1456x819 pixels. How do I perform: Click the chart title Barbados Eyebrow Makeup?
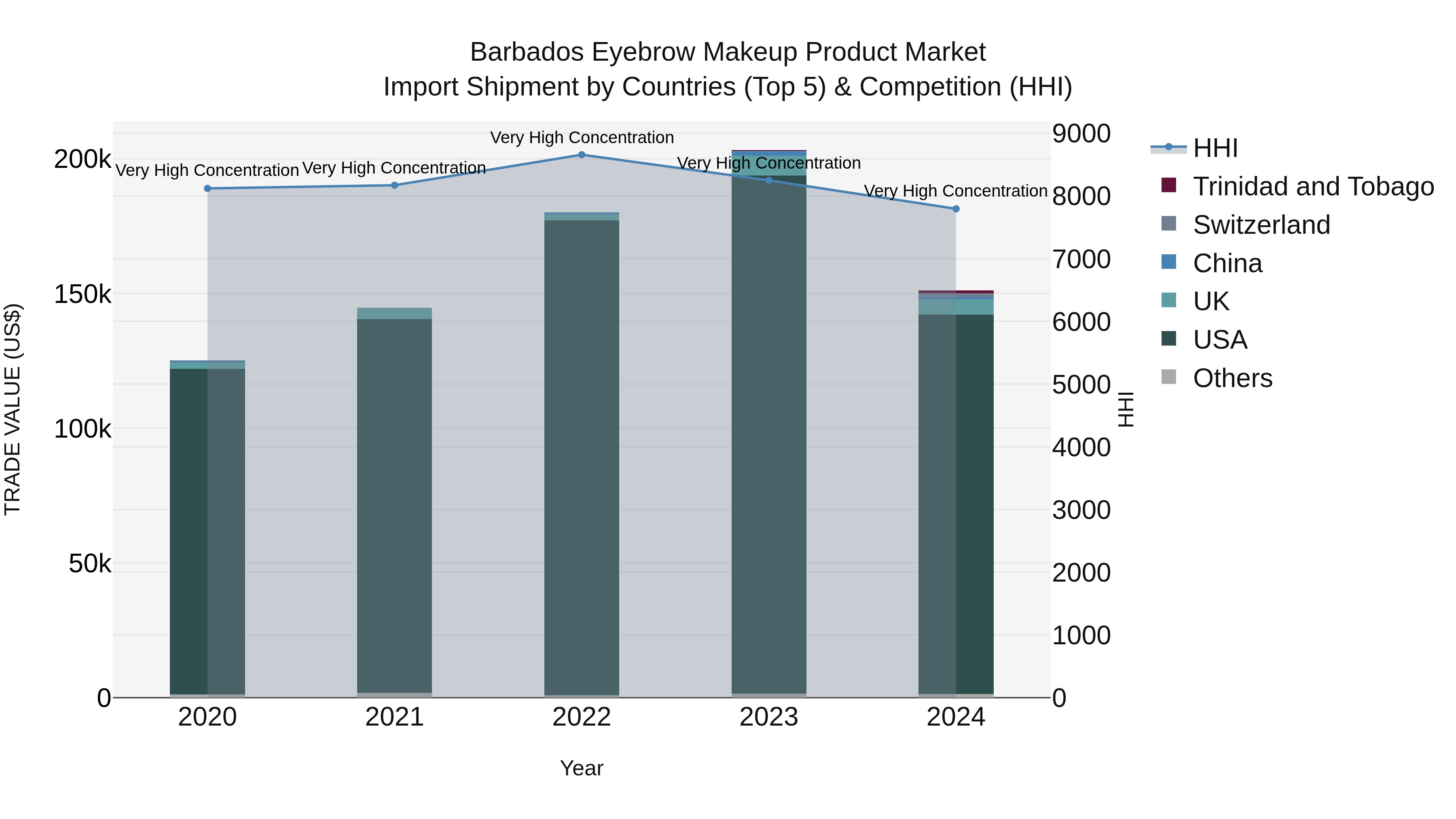point(728,52)
